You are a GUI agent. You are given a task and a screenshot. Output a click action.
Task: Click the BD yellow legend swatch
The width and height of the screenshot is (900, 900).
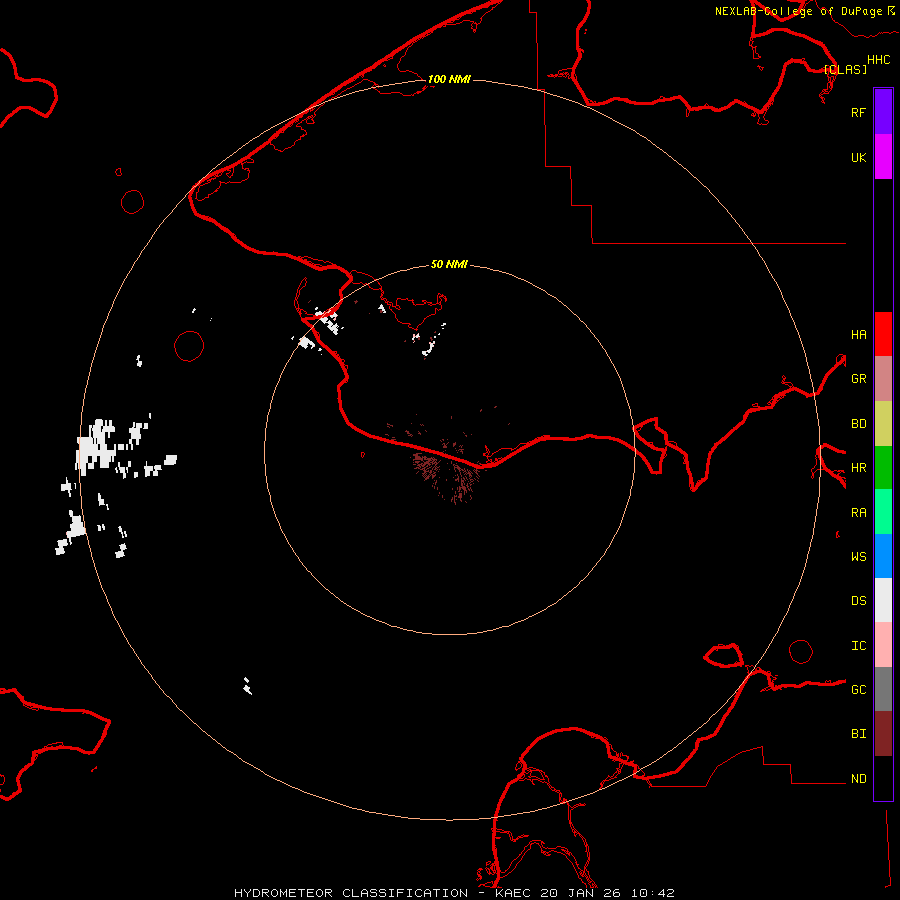(x=883, y=423)
